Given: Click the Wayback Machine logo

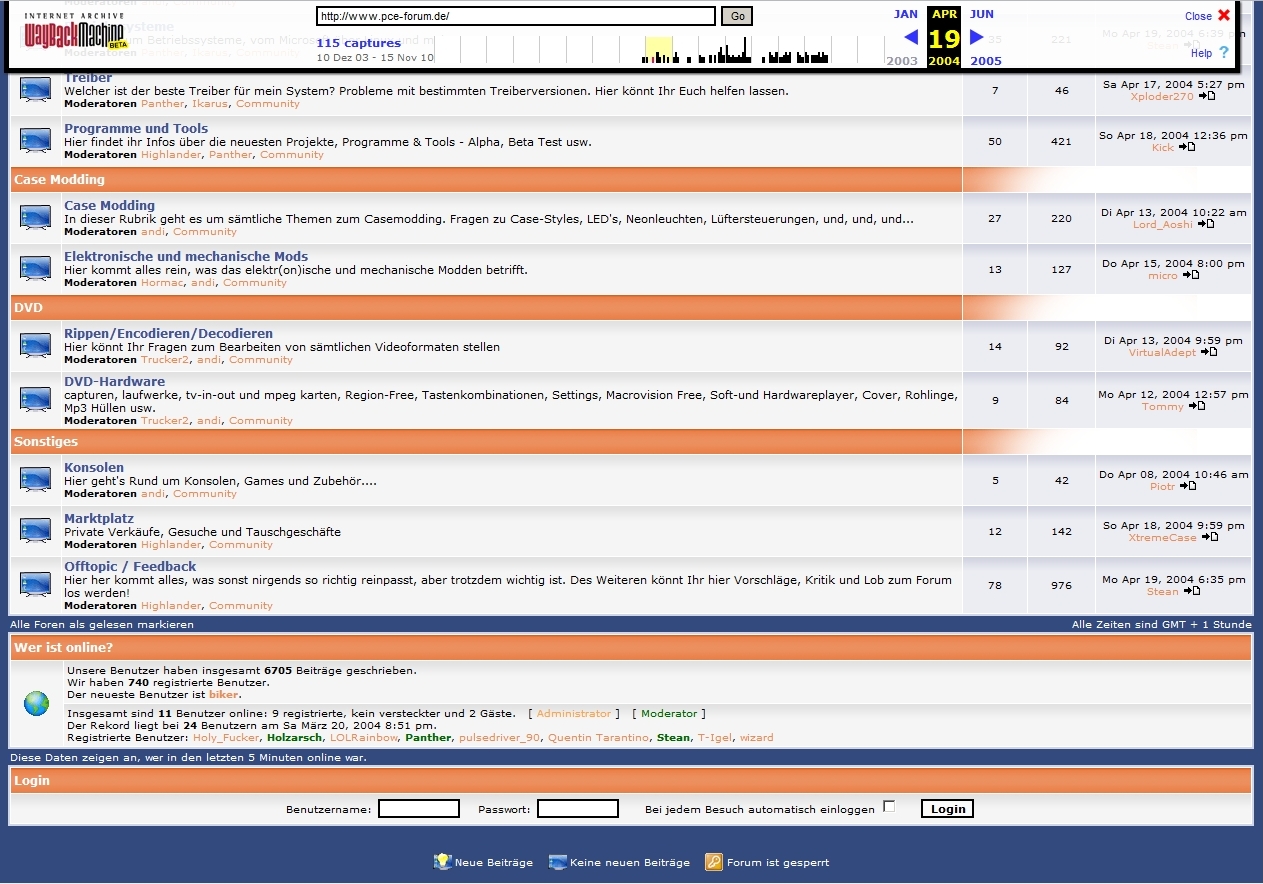Looking at the screenshot, I should coord(76,36).
